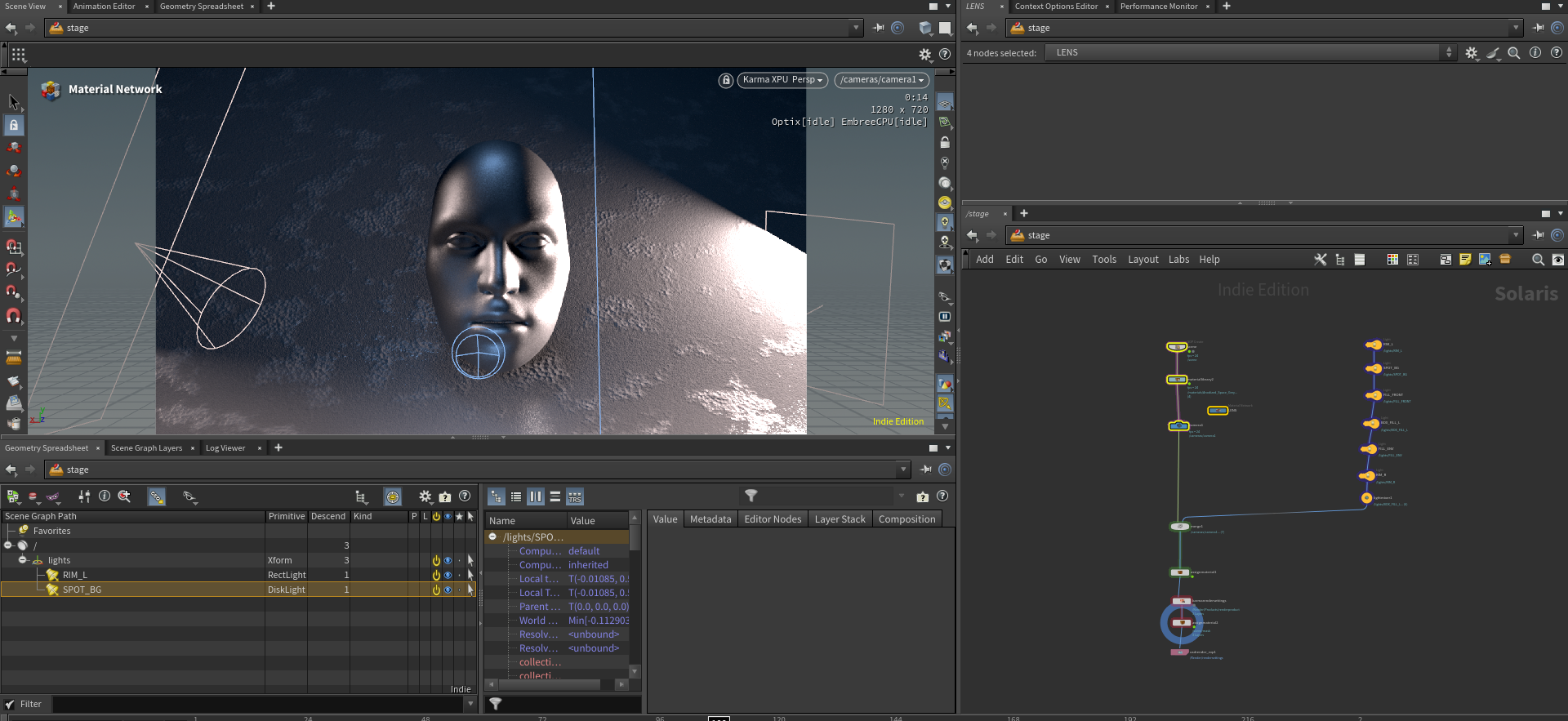Open network editor stage path dropdown
The width and height of the screenshot is (1568, 721).
pos(1516,235)
